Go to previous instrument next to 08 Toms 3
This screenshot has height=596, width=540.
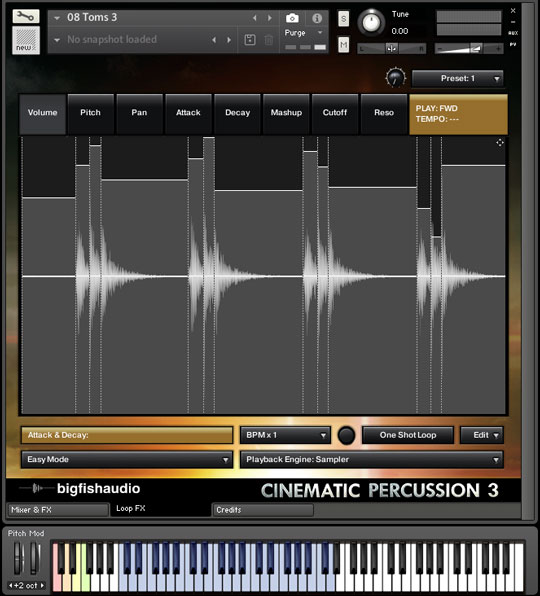[x=255, y=18]
